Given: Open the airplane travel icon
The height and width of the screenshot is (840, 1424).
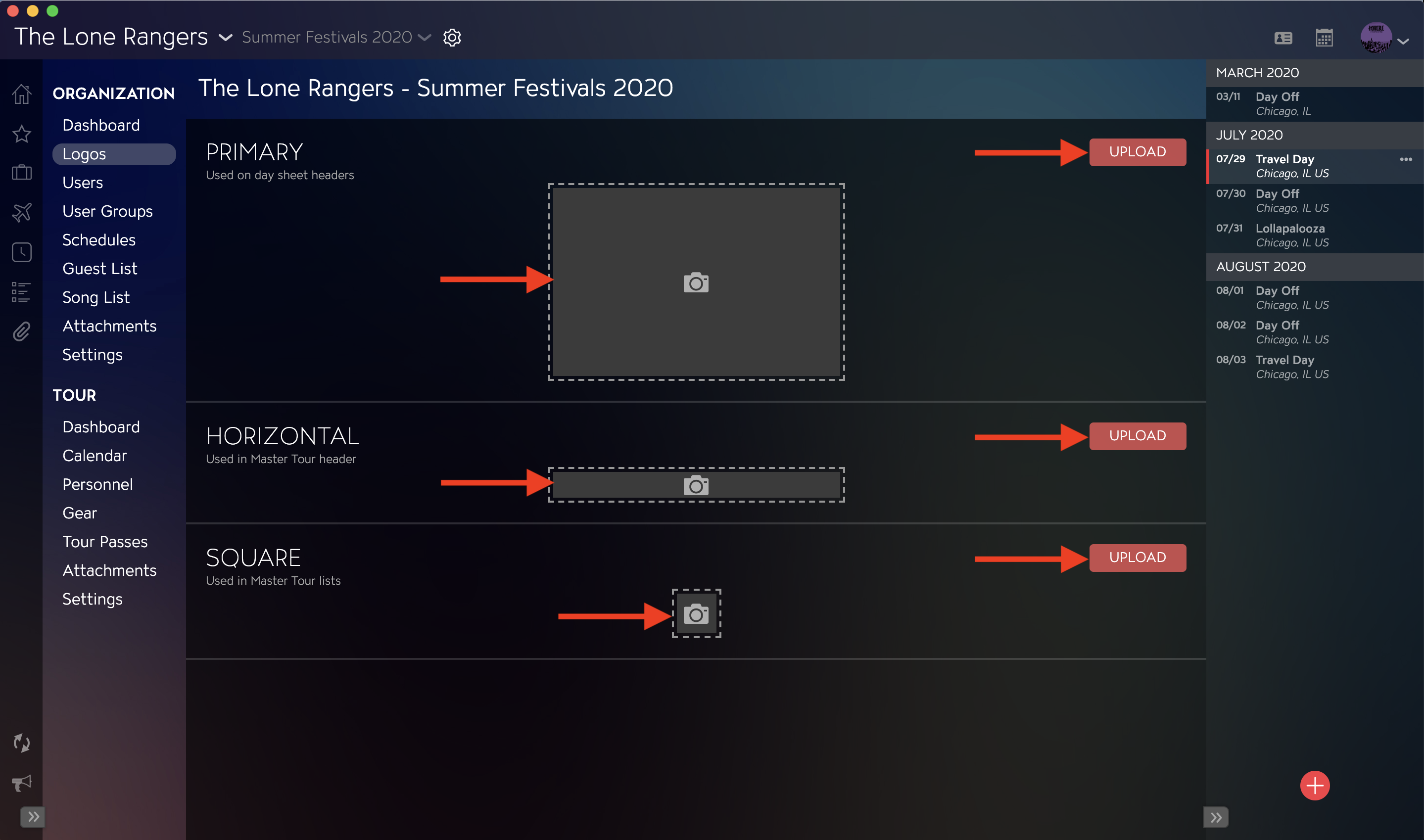Looking at the screenshot, I should 21,212.
